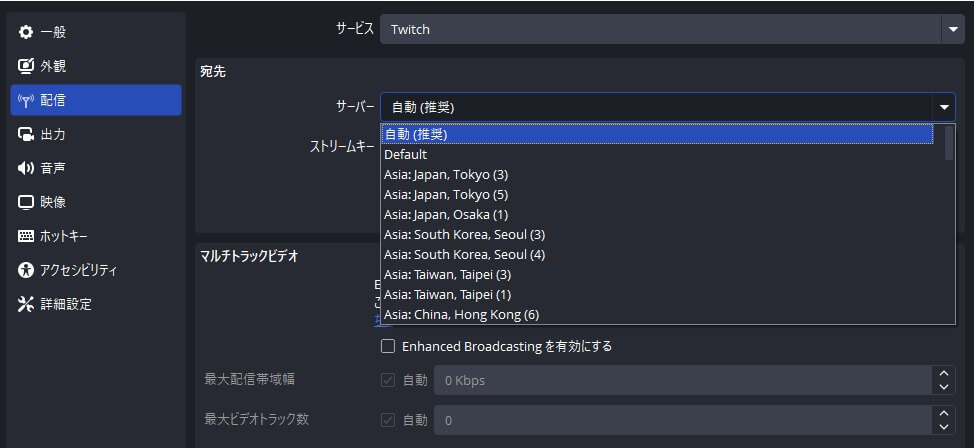Open the 一般 settings gear icon
The height and width of the screenshot is (448, 974).
[25, 32]
